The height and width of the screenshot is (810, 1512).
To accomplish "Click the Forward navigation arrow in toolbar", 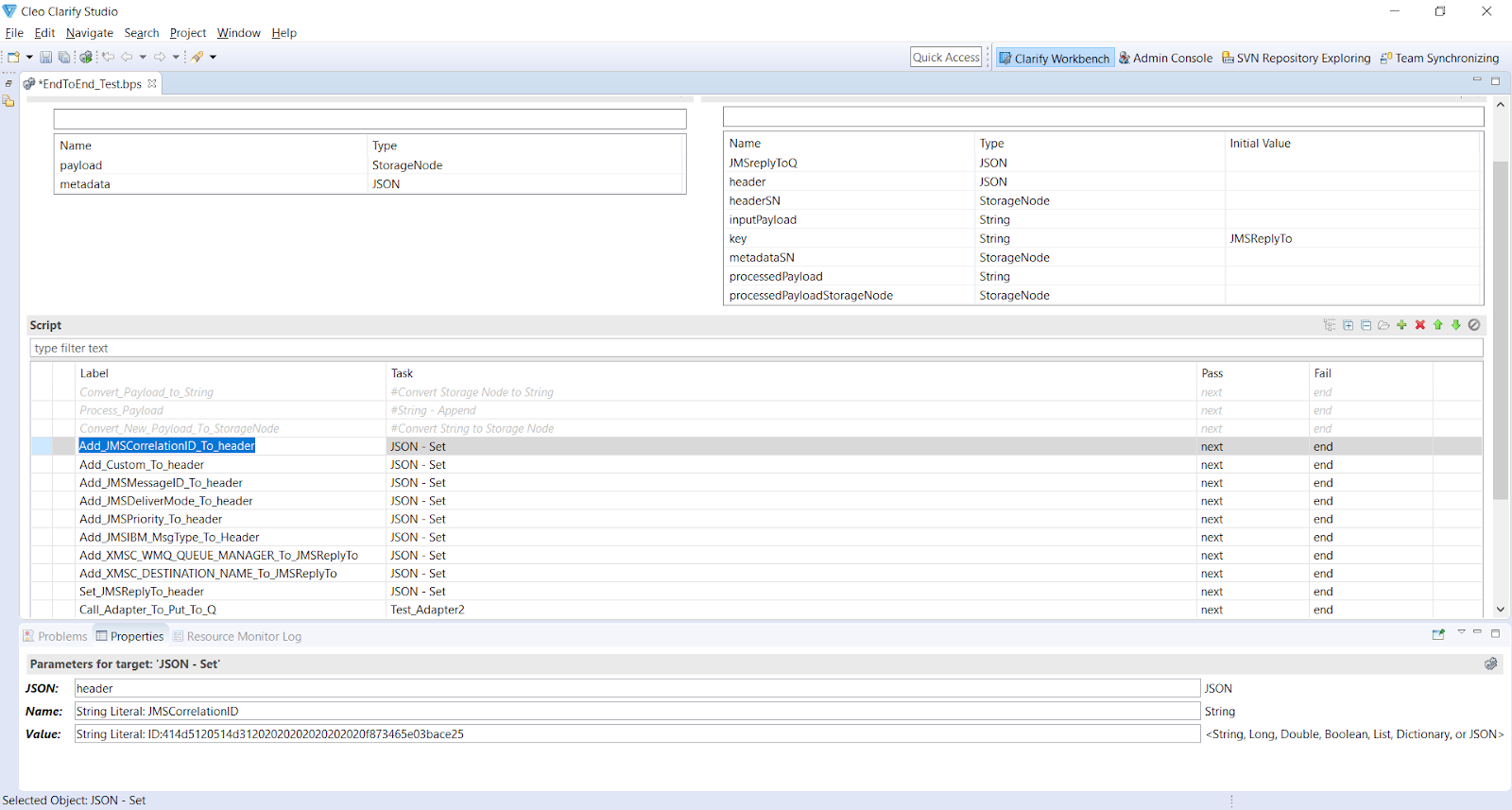I will (160, 57).
